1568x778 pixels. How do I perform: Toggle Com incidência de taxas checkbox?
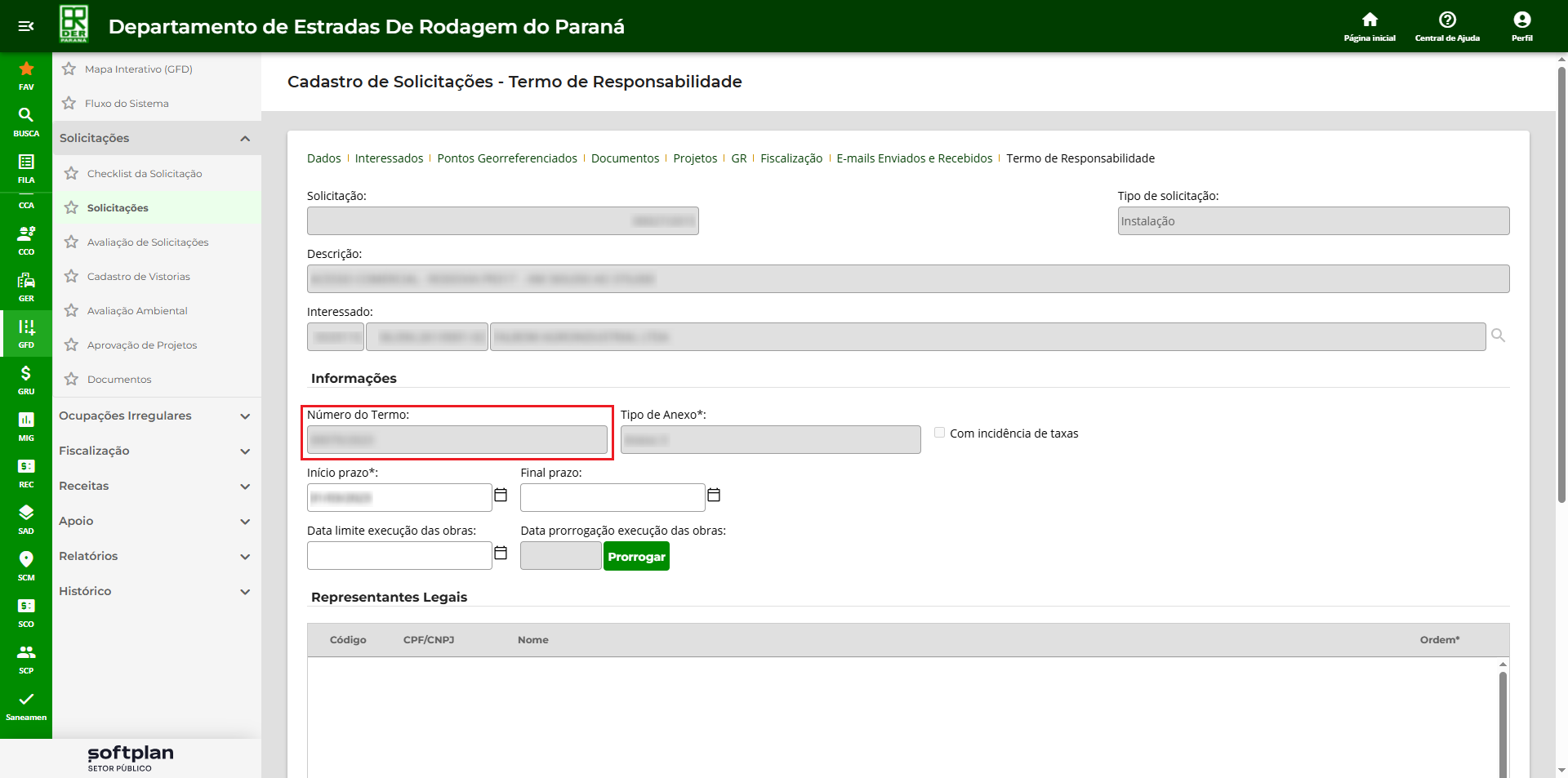pyautogui.click(x=939, y=433)
